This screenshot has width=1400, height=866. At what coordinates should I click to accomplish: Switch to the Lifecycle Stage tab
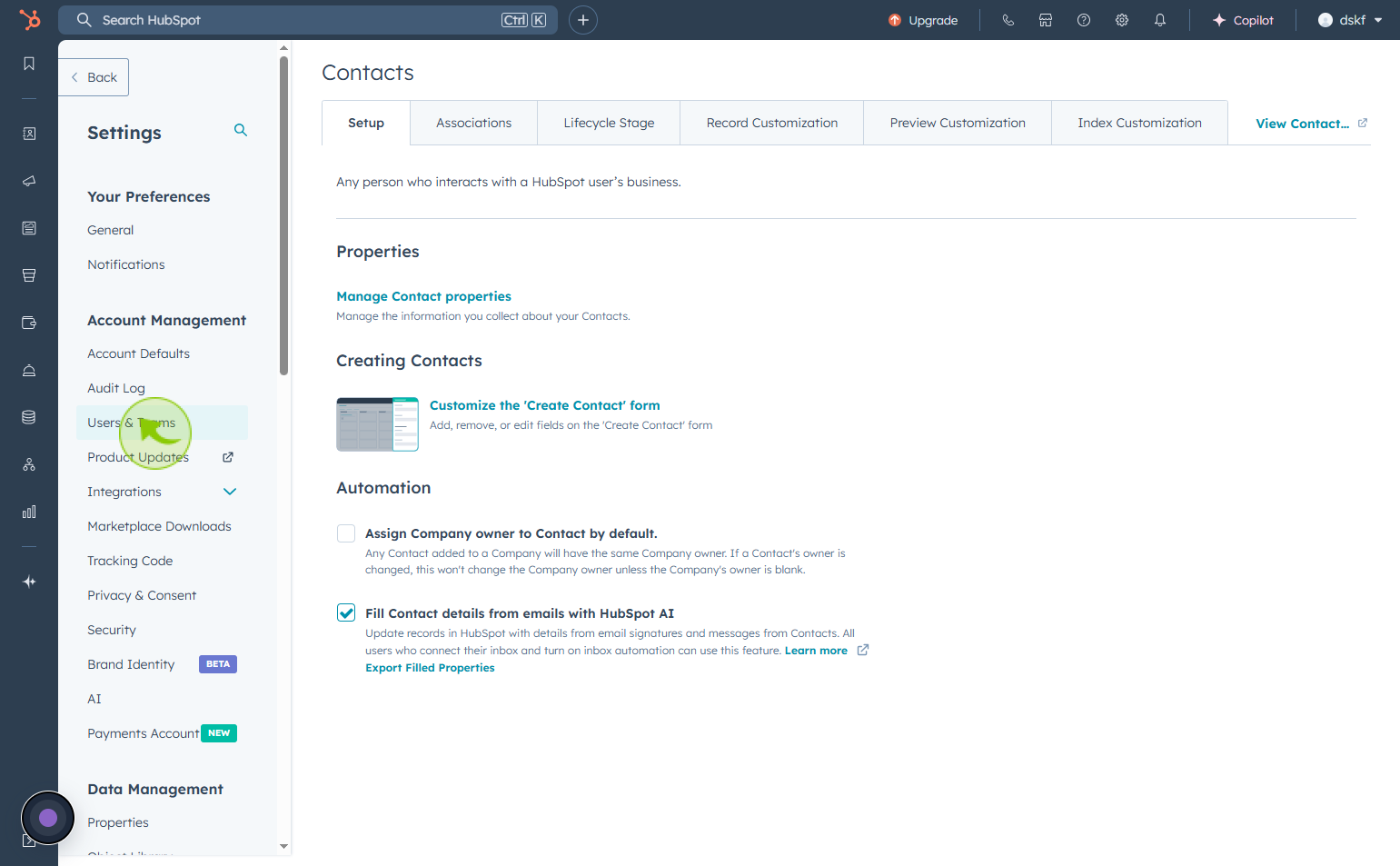[x=609, y=123]
